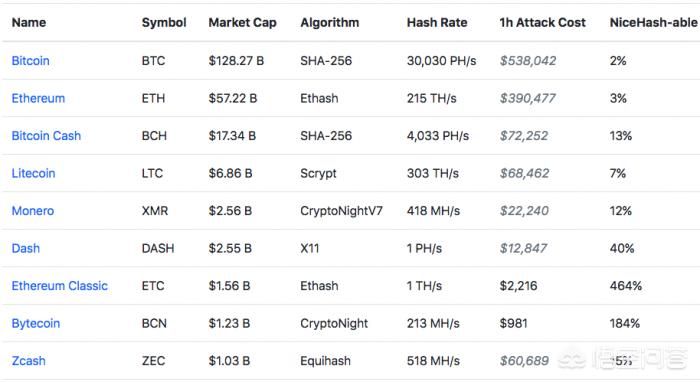Click the watermark logo icon near Zcash row
The height and width of the screenshot is (382, 700).
(572, 359)
